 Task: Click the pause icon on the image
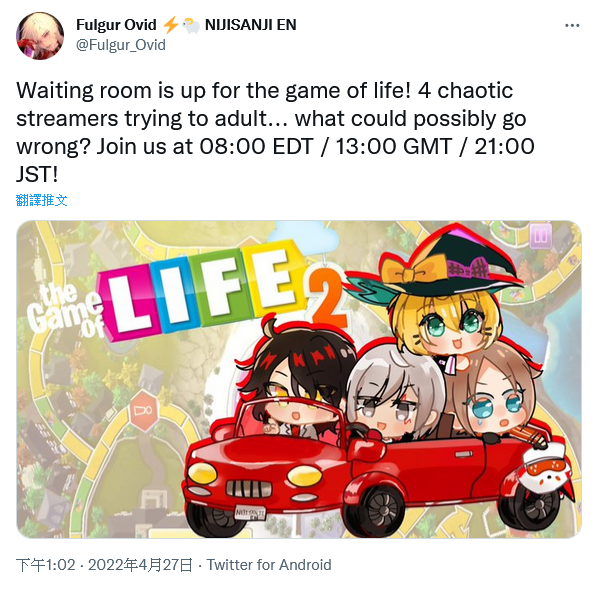tap(540, 236)
